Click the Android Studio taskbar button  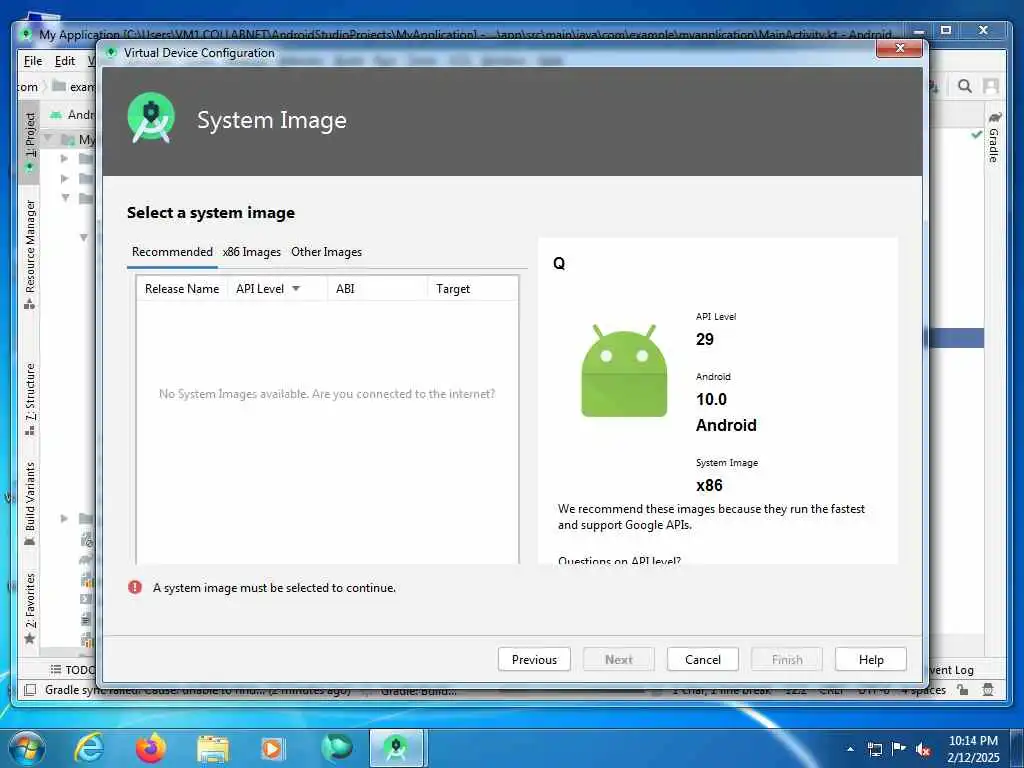coord(396,748)
